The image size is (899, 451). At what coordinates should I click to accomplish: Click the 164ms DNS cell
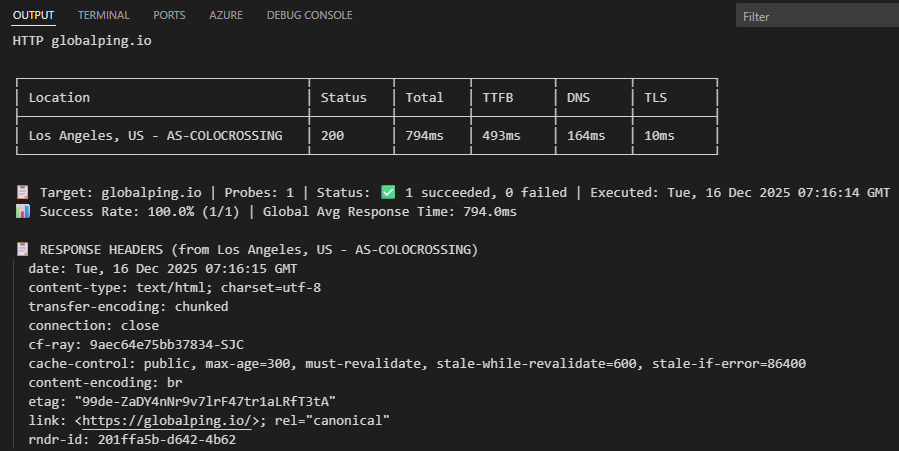click(586, 136)
